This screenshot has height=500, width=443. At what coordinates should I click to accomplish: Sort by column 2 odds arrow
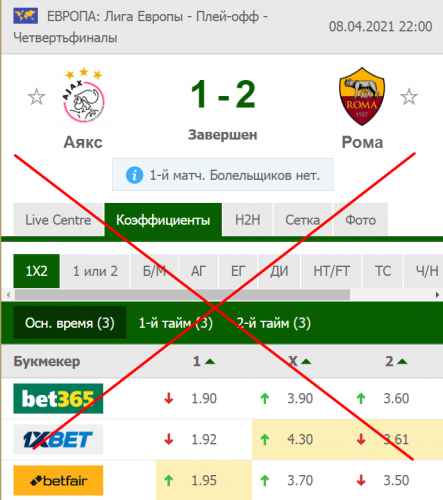pos(402,362)
